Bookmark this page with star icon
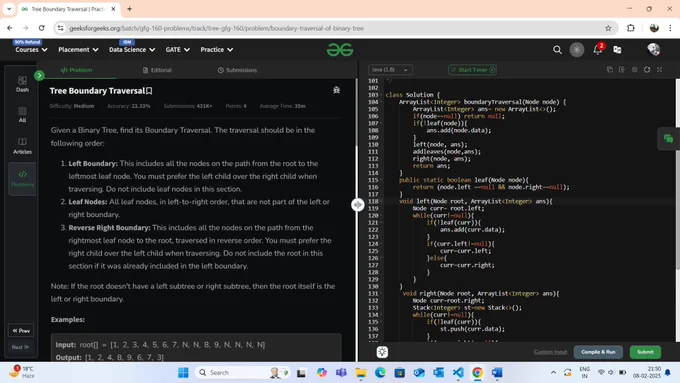 pyautogui.click(x=608, y=28)
